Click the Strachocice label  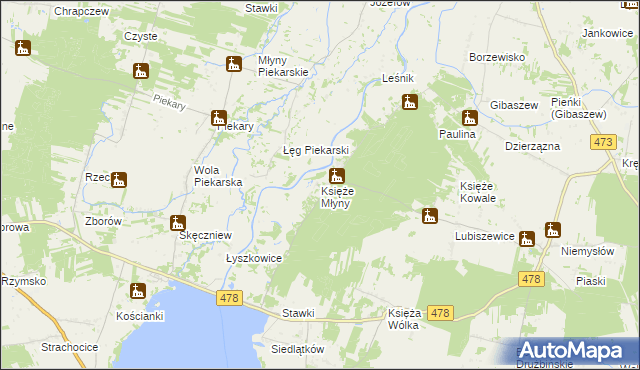pos(70,347)
